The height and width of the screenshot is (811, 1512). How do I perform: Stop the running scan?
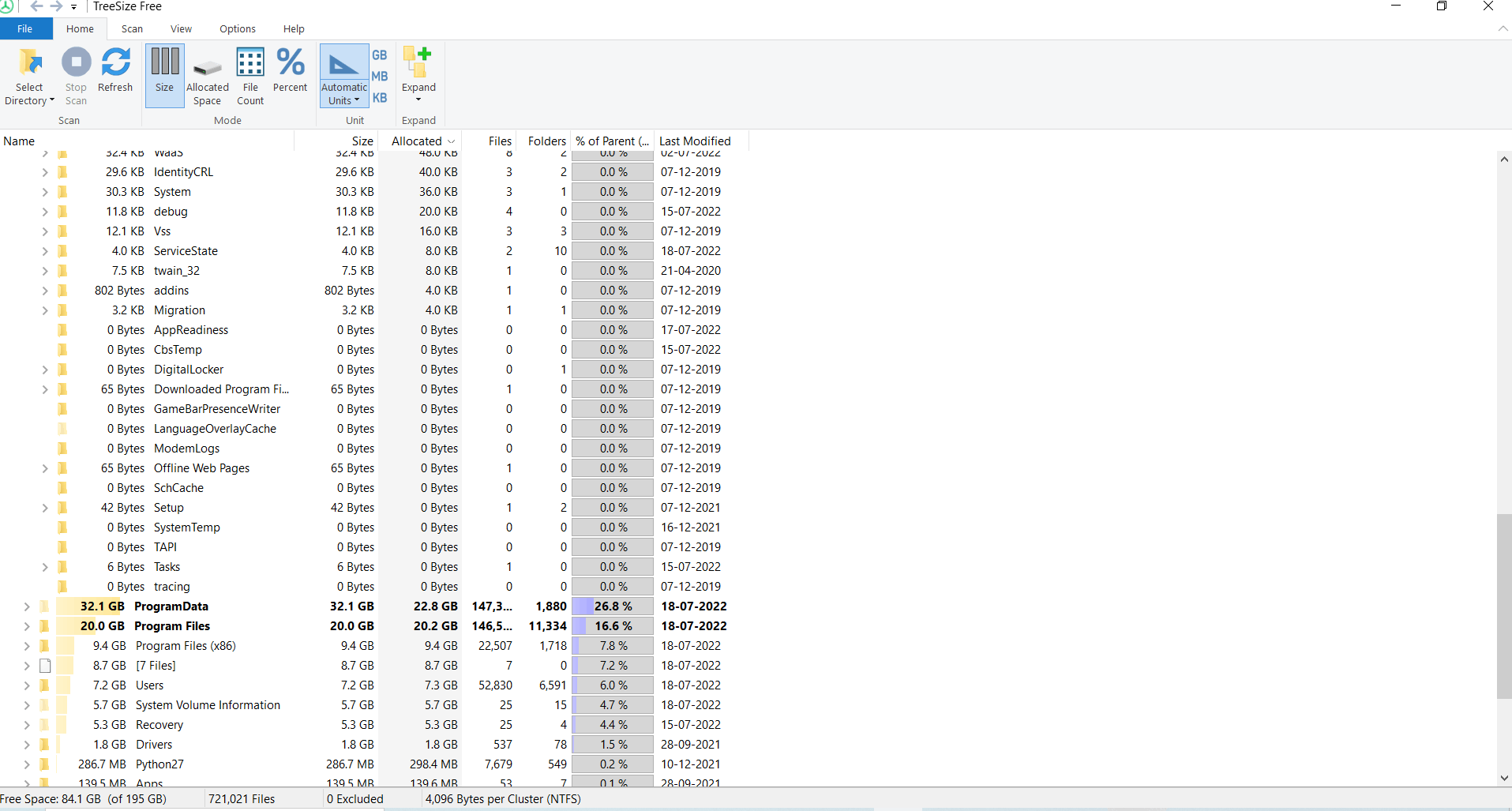click(x=76, y=77)
